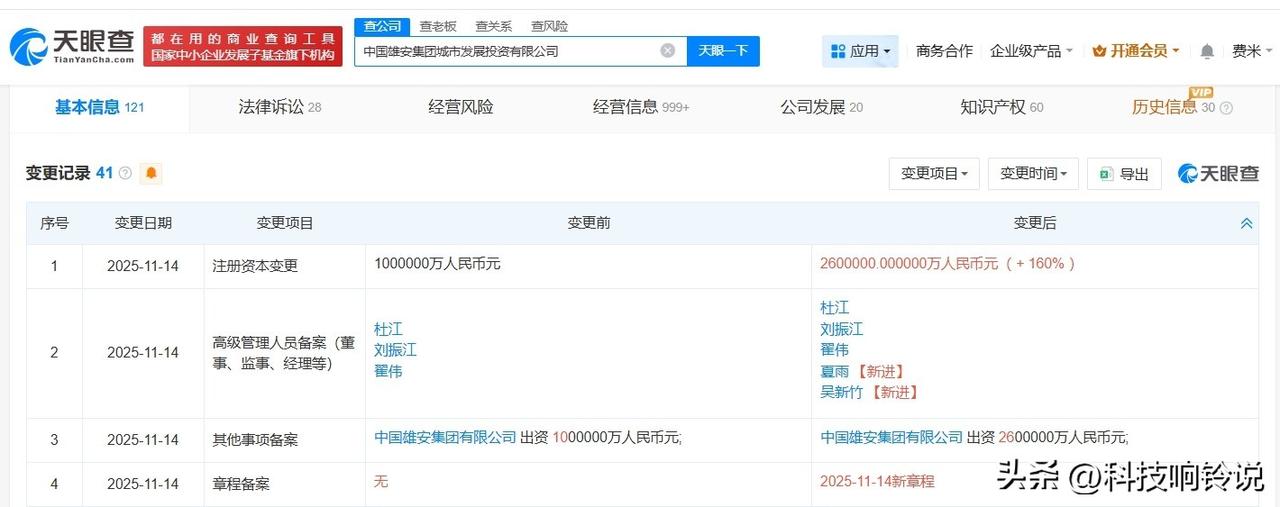Viewport: 1280px width, 507px height.
Task: Open the 基本信息 tab
Action: (x=99, y=107)
